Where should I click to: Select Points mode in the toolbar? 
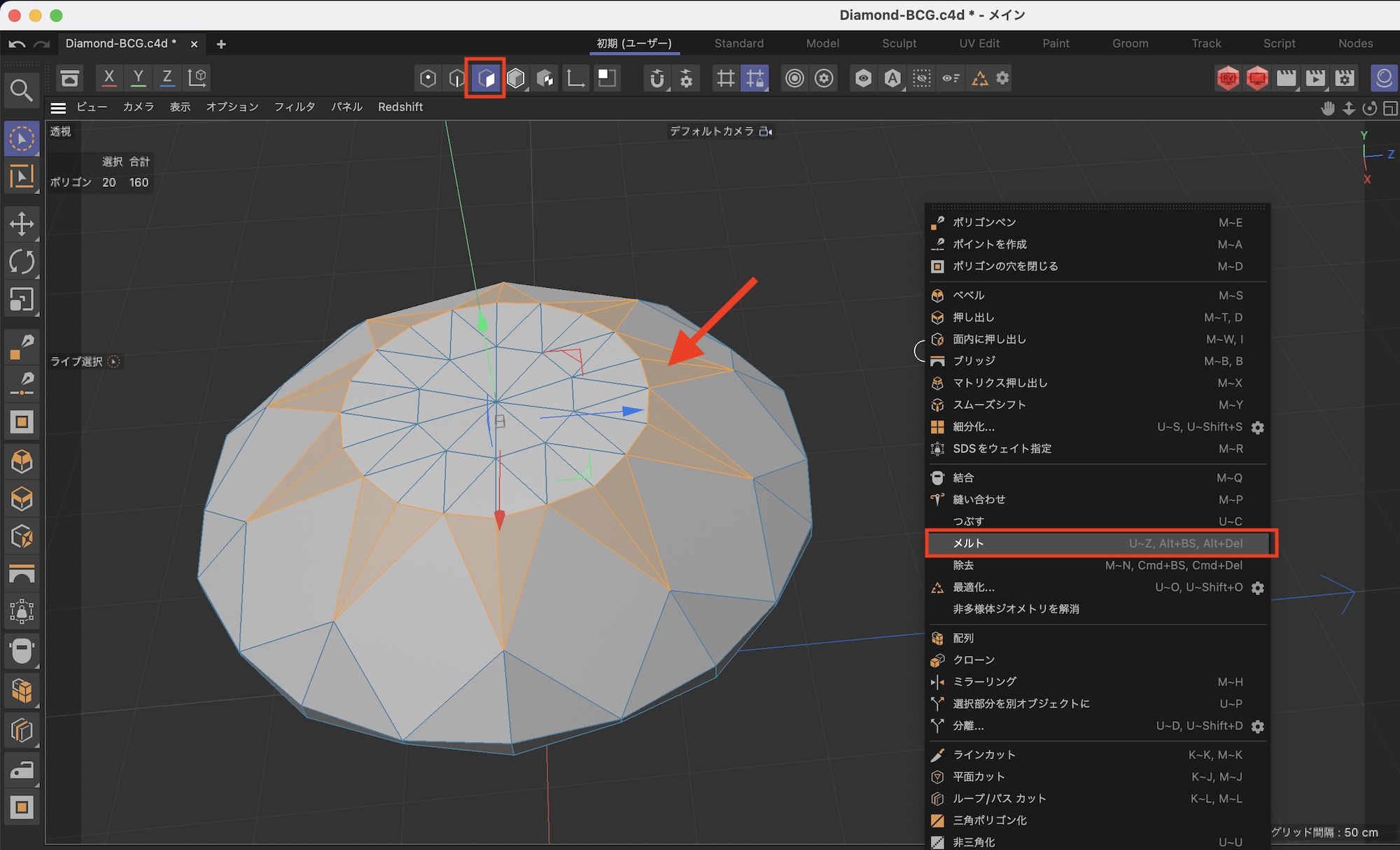point(428,78)
